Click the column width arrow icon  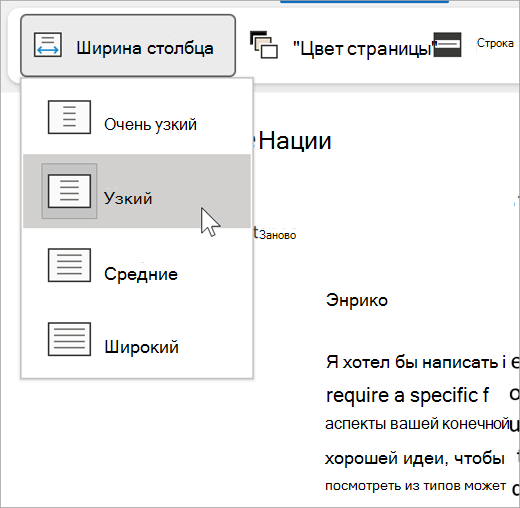48,45
